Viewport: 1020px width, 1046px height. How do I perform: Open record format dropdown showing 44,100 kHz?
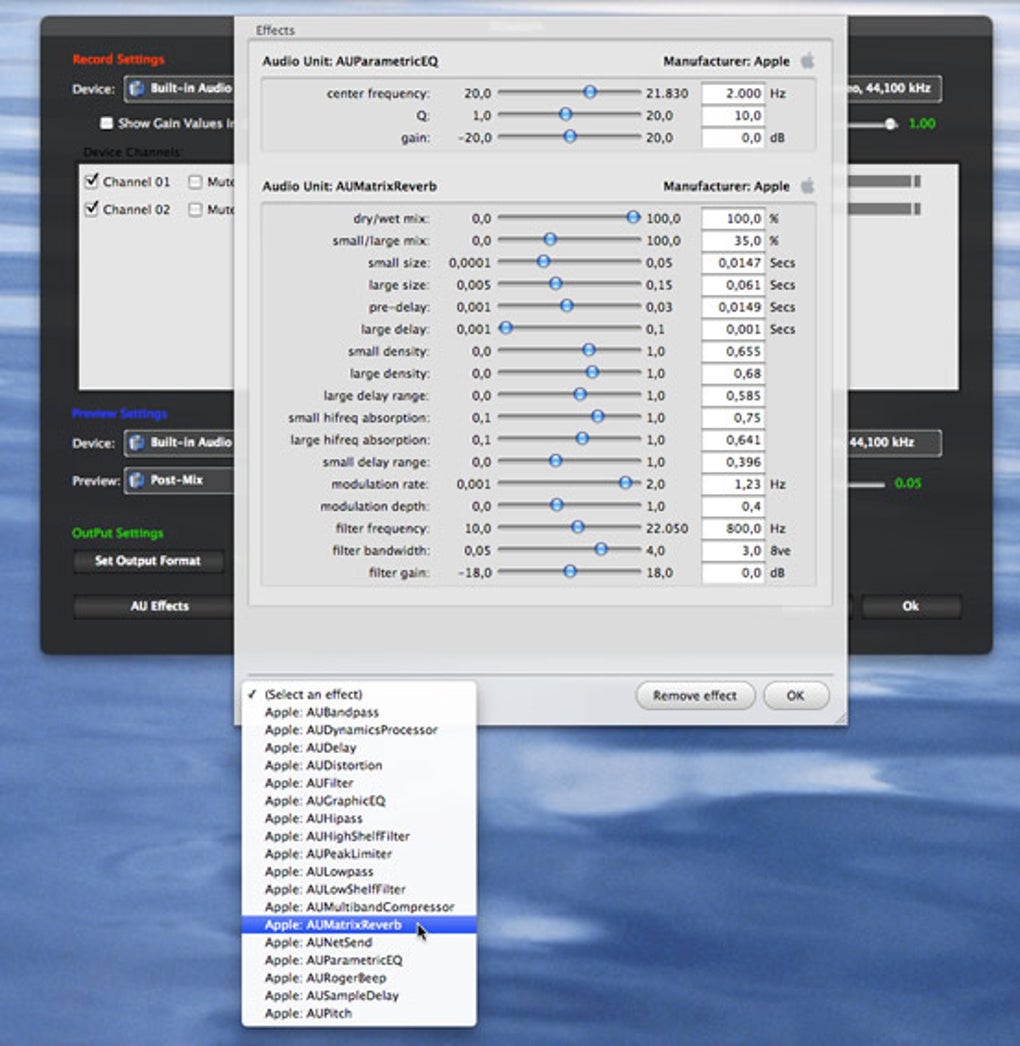click(895, 88)
